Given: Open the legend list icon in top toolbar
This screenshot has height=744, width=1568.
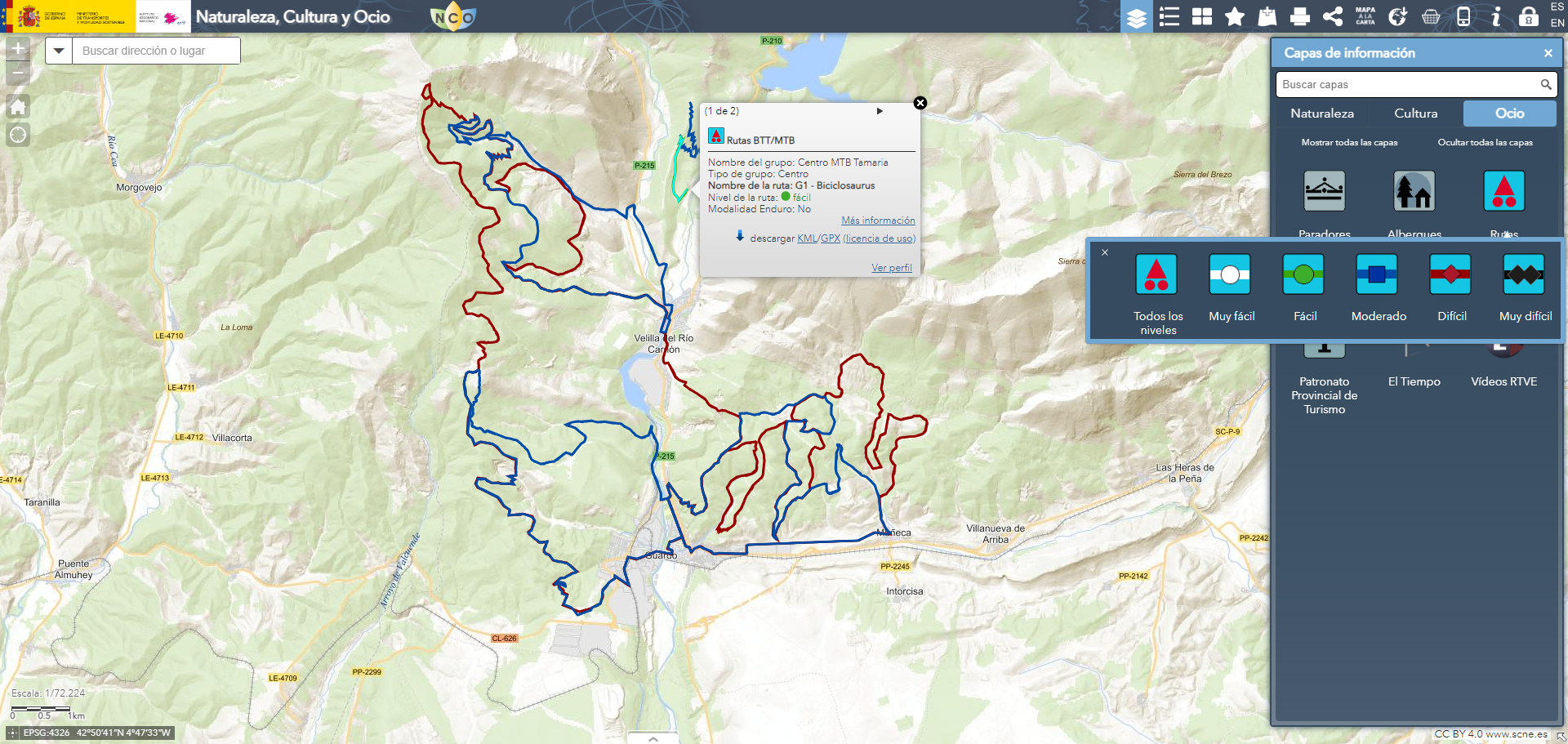Looking at the screenshot, I should 1169,16.
